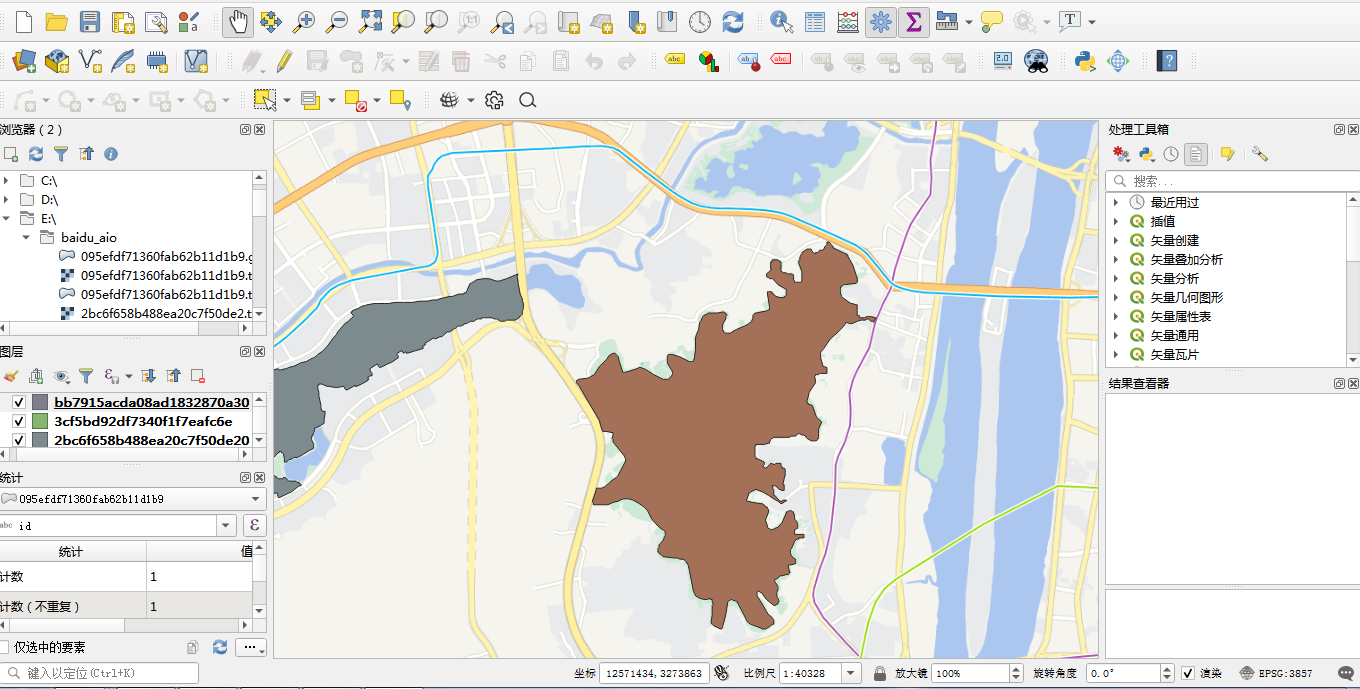Screen dimensions: 1360x689
Task: Open EPSG:3857 CRS settings
Action: [1275, 673]
